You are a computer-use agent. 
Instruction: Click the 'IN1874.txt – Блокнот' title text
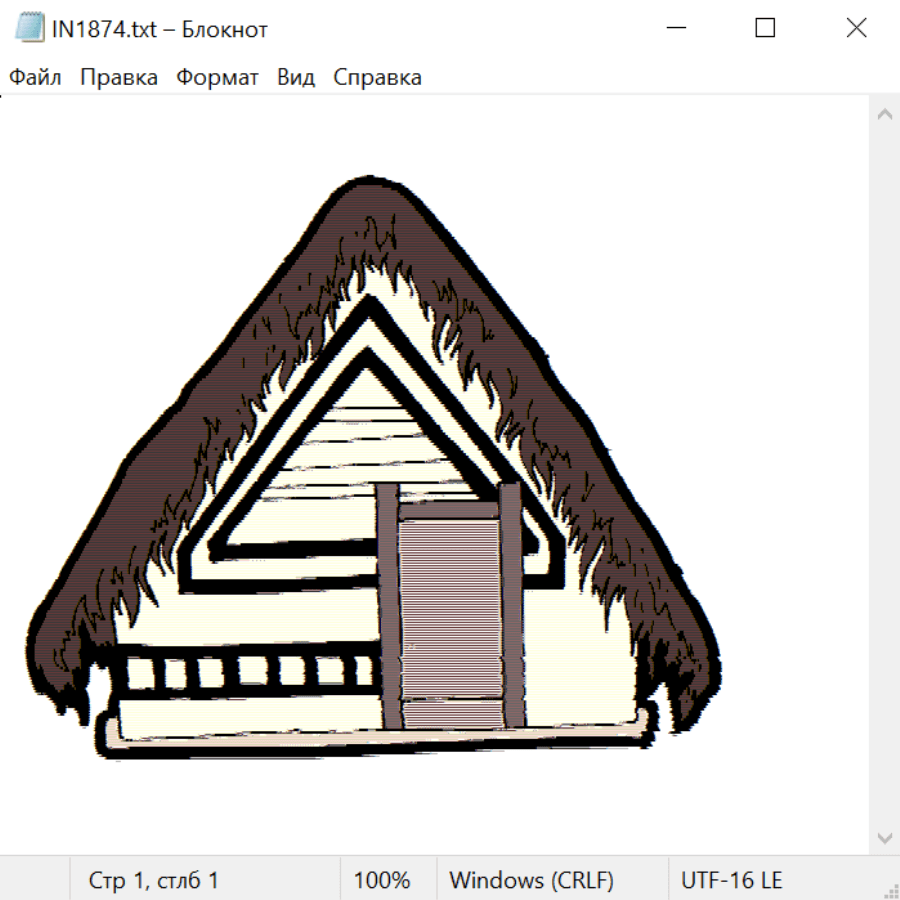coord(160,29)
